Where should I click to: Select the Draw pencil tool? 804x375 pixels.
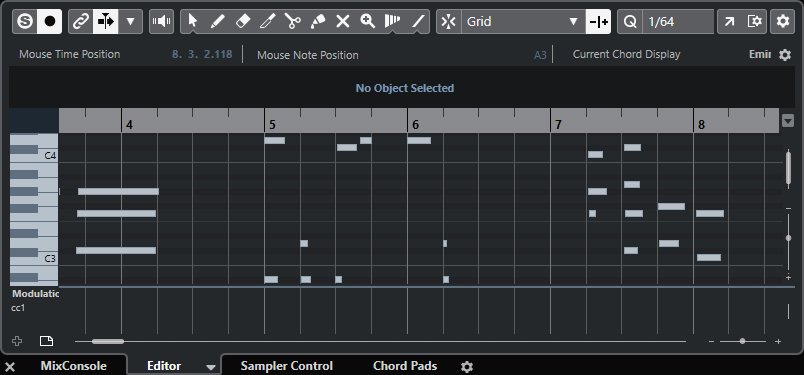click(x=217, y=22)
